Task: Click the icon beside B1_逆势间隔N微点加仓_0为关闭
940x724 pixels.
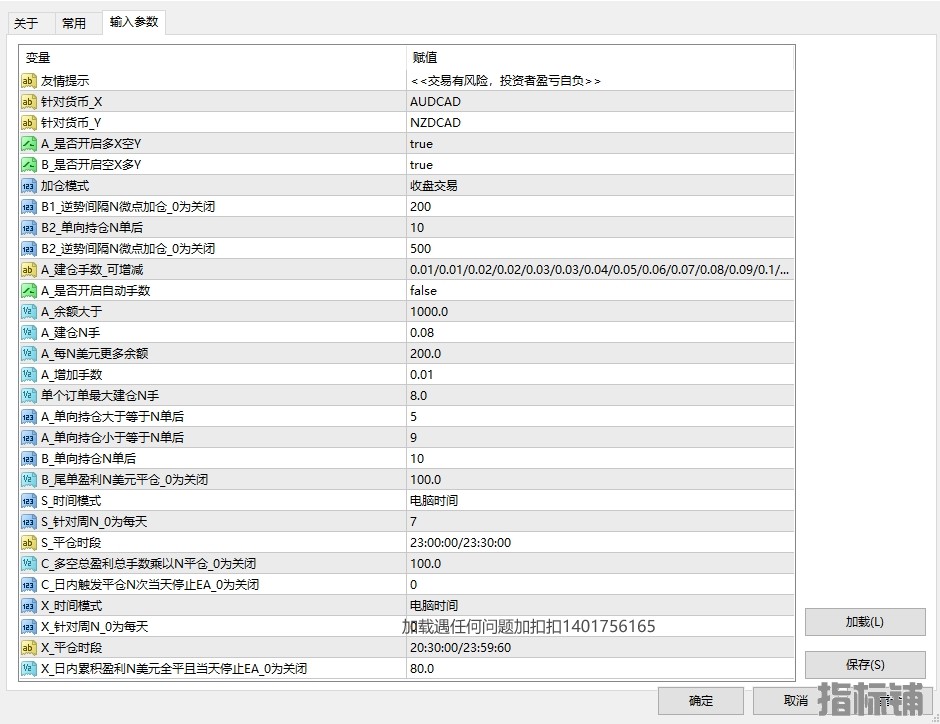Action: (x=29, y=207)
